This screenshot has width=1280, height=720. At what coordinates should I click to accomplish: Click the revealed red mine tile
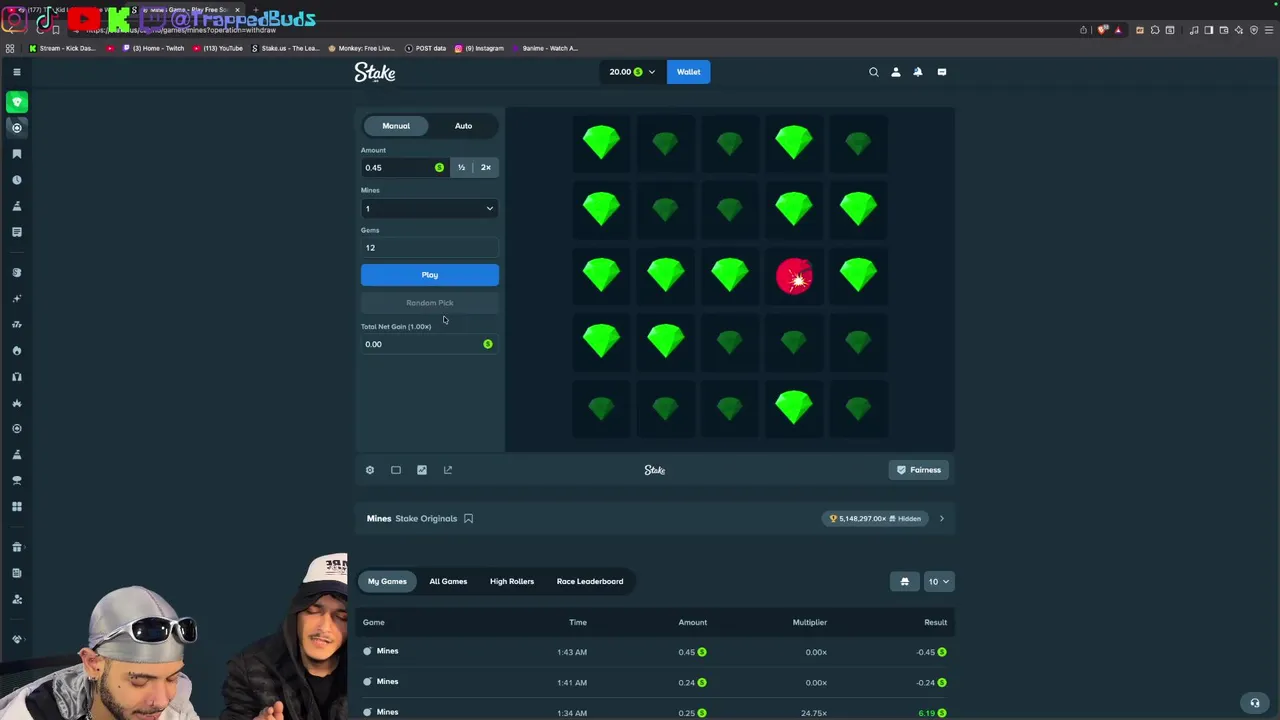coord(794,276)
